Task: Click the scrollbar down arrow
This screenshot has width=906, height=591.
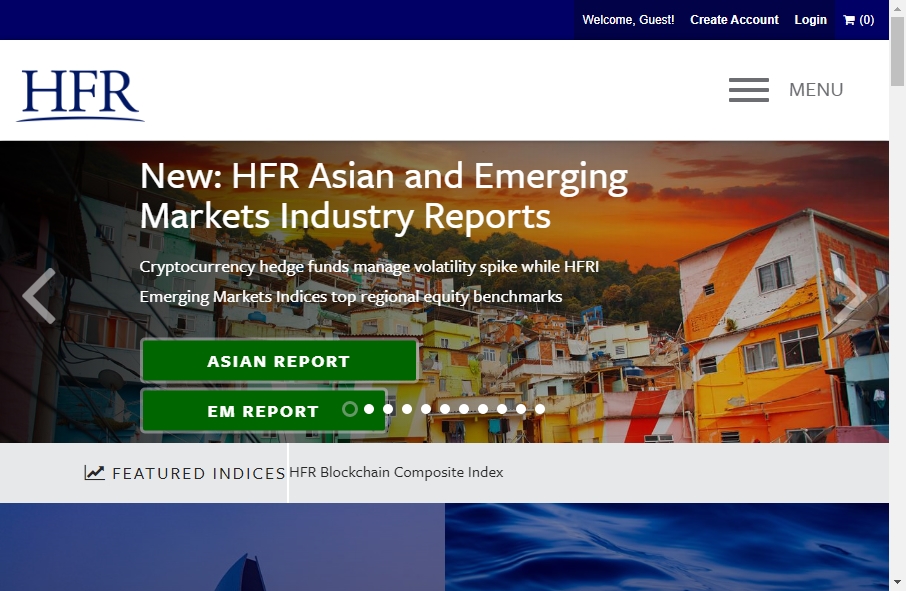Action: (897, 582)
